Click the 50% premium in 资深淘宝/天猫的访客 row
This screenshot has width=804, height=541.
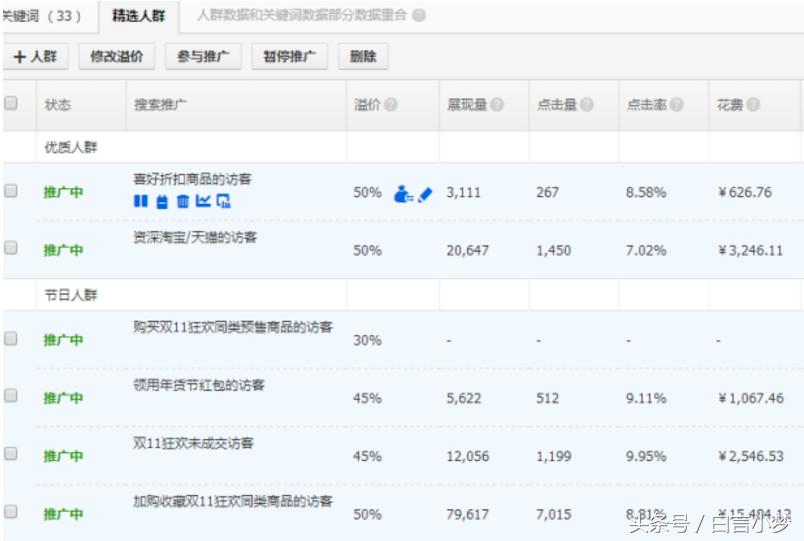(367, 251)
